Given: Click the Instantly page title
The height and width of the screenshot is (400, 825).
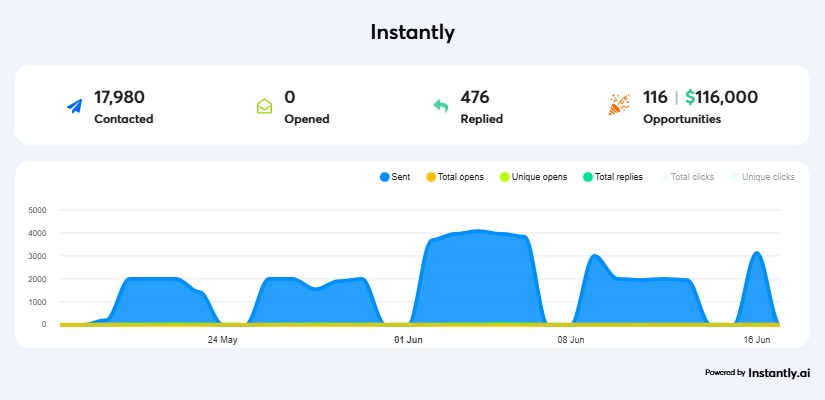Looking at the screenshot, I should [x=412, y=33].
